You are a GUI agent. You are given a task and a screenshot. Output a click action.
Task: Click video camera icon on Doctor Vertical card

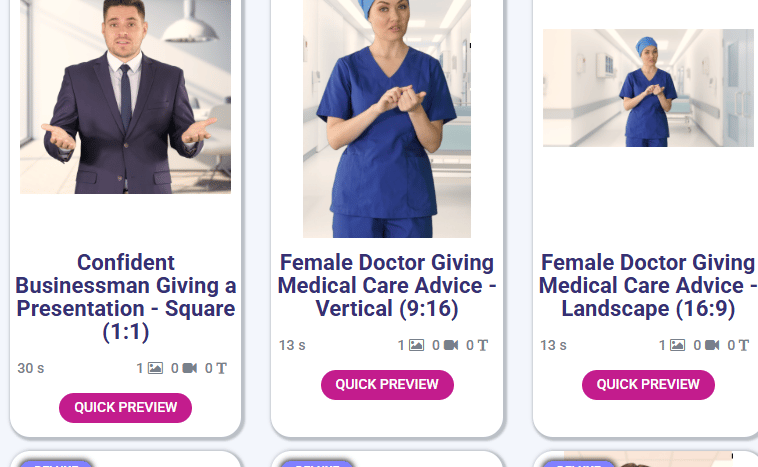click(451, 345)
